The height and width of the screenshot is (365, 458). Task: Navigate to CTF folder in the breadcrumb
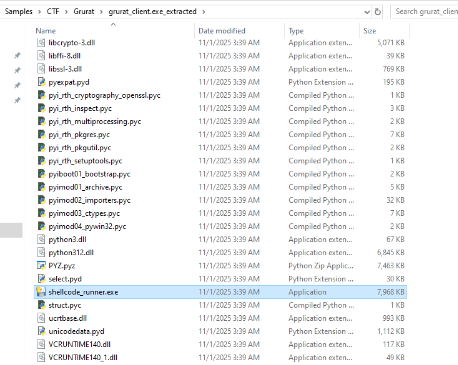tap(53, 11)
